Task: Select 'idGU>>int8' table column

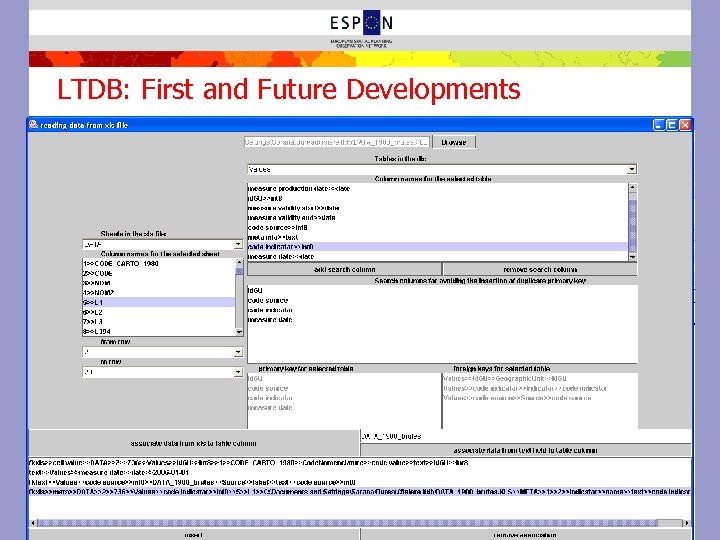Action: tap(438, 198)
